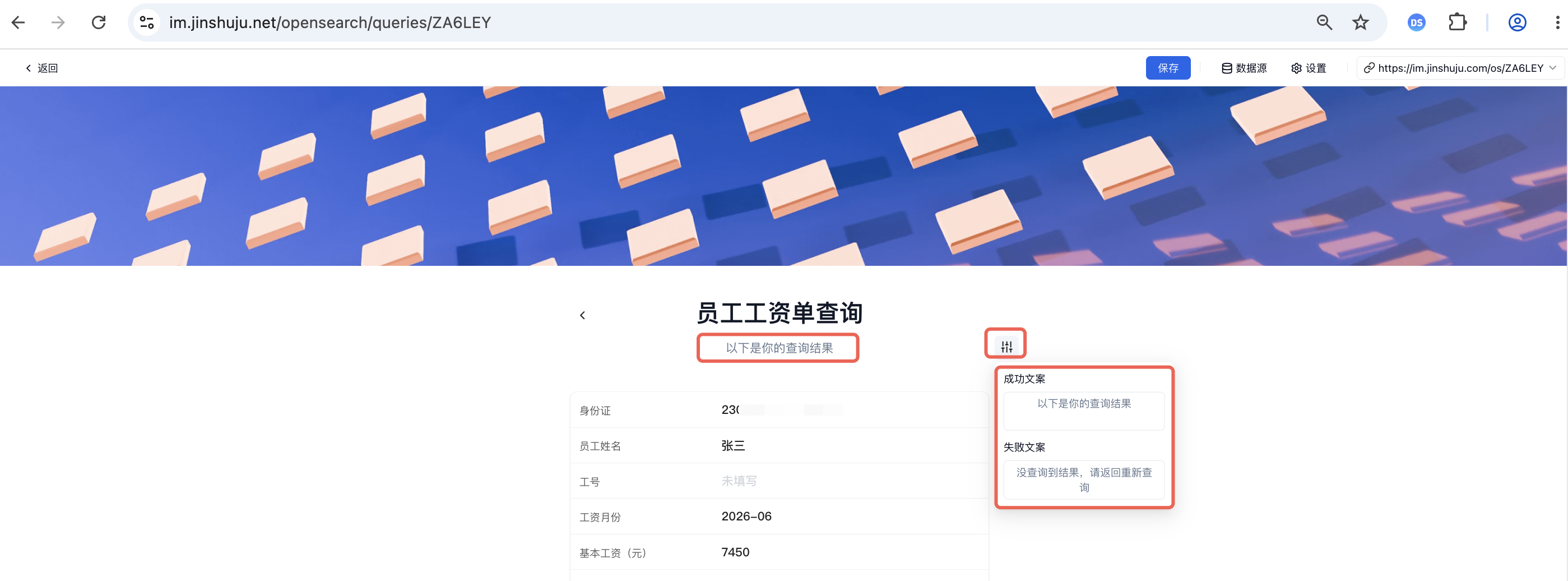Screen dimensions: 1568x581
Task: Select the 基本工资（元） row label
Action: click(x=613, y=553)
